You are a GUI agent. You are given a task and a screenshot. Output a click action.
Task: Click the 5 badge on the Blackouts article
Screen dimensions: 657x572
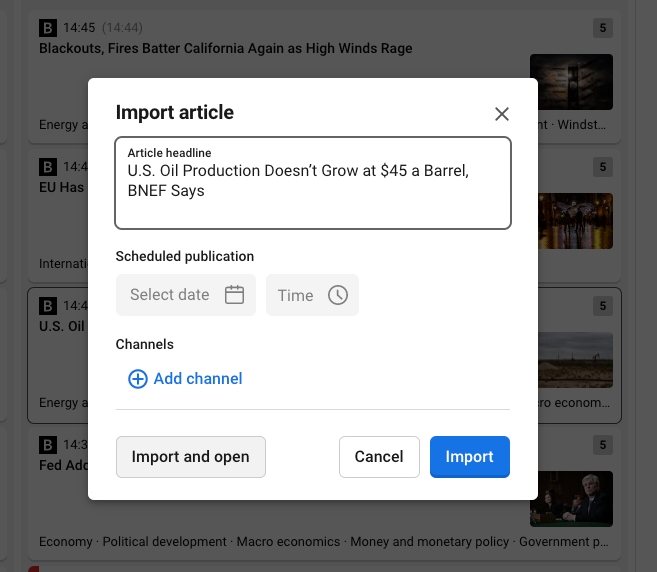coord(602,28)
